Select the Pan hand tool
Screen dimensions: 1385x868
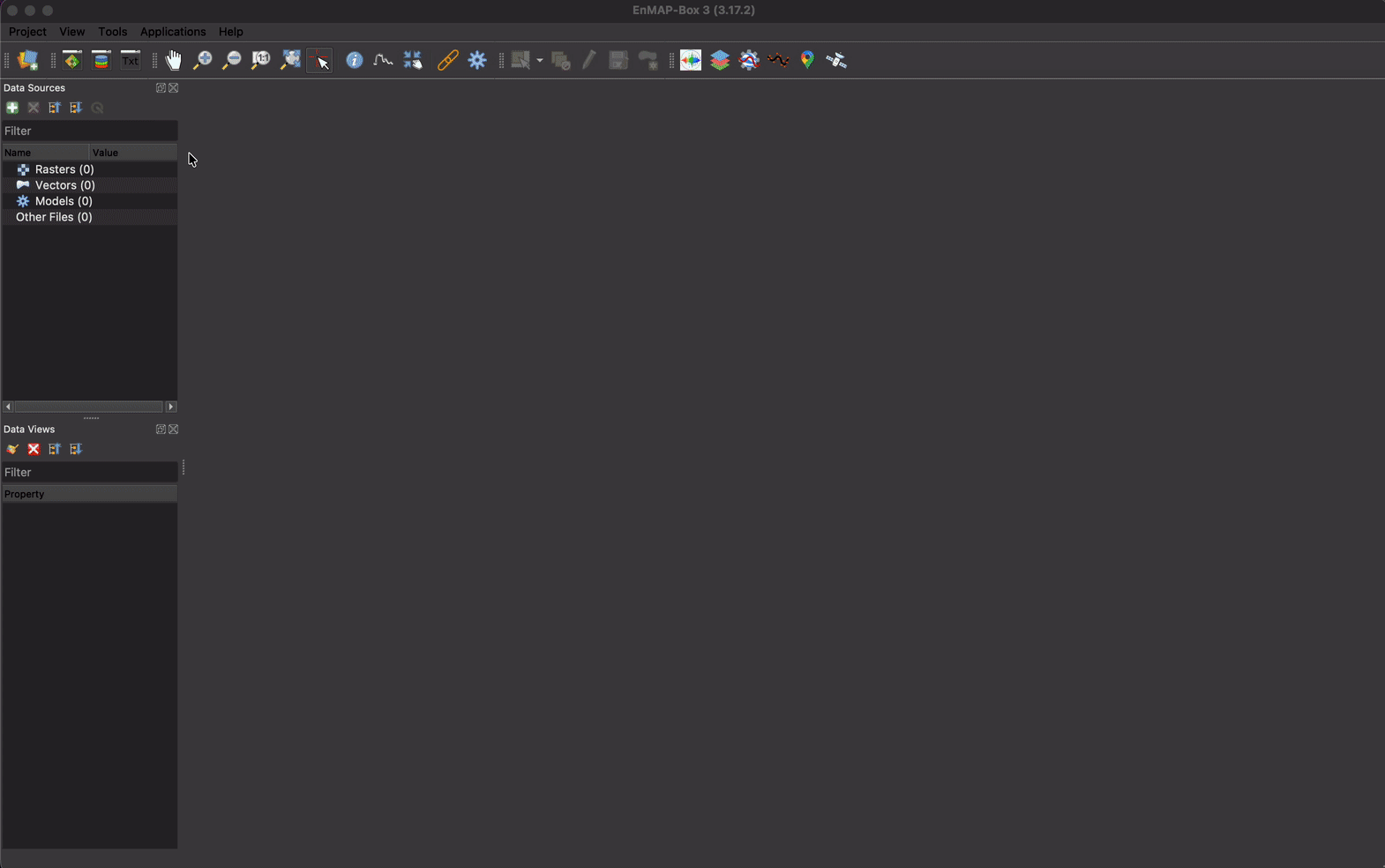pyautogui.click(x=174, y=60)
